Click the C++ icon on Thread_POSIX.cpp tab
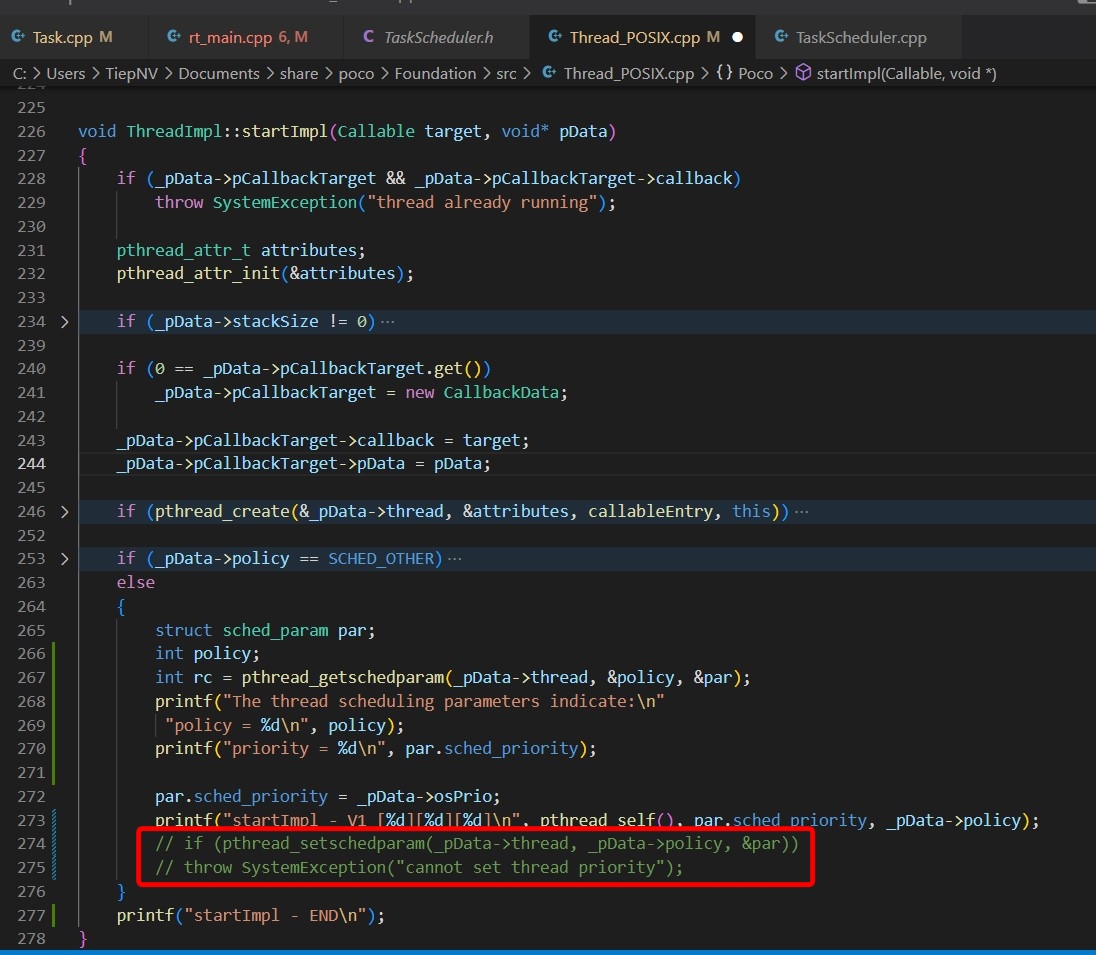This screenshot has width=1096, height=955. point(555,36)
